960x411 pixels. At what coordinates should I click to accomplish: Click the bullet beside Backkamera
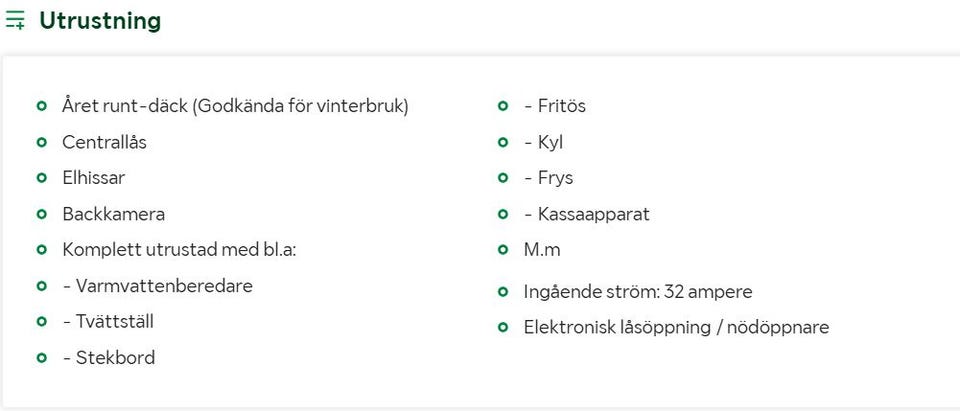[42, 214]
